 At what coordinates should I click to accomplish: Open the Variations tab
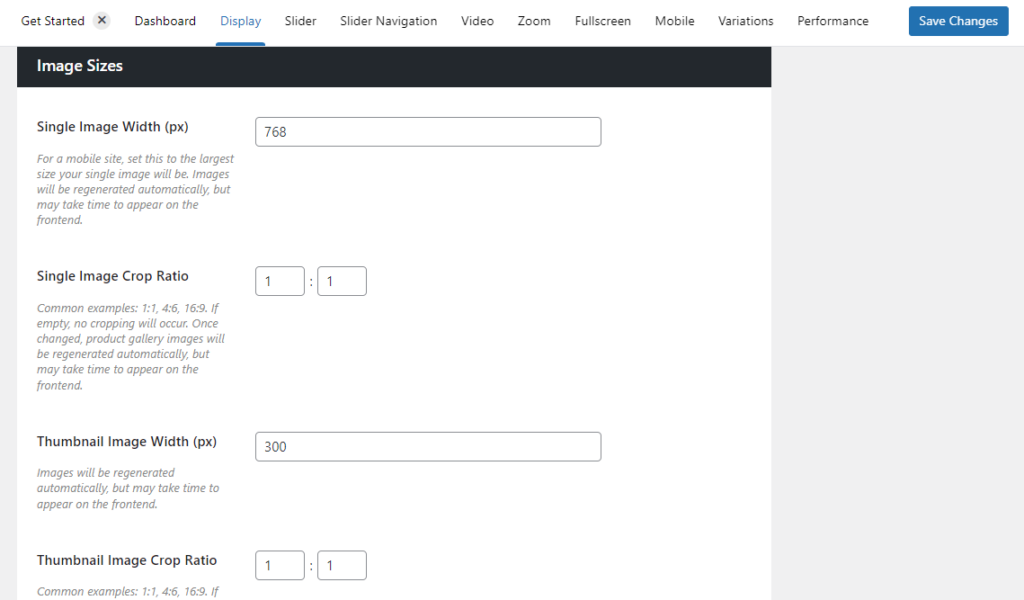click(745, 20)
